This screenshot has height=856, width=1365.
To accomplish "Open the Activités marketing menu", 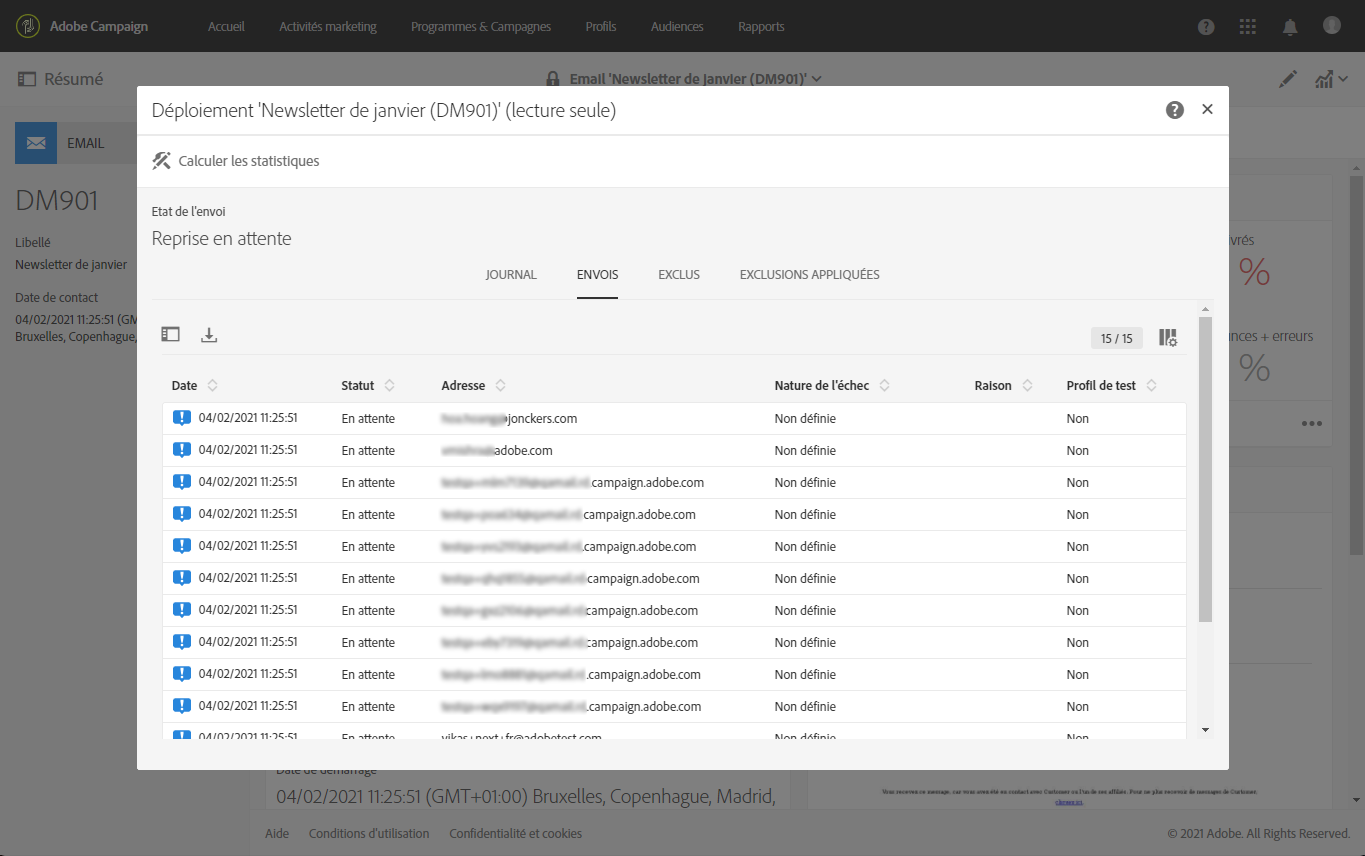I will pos(328,27).
